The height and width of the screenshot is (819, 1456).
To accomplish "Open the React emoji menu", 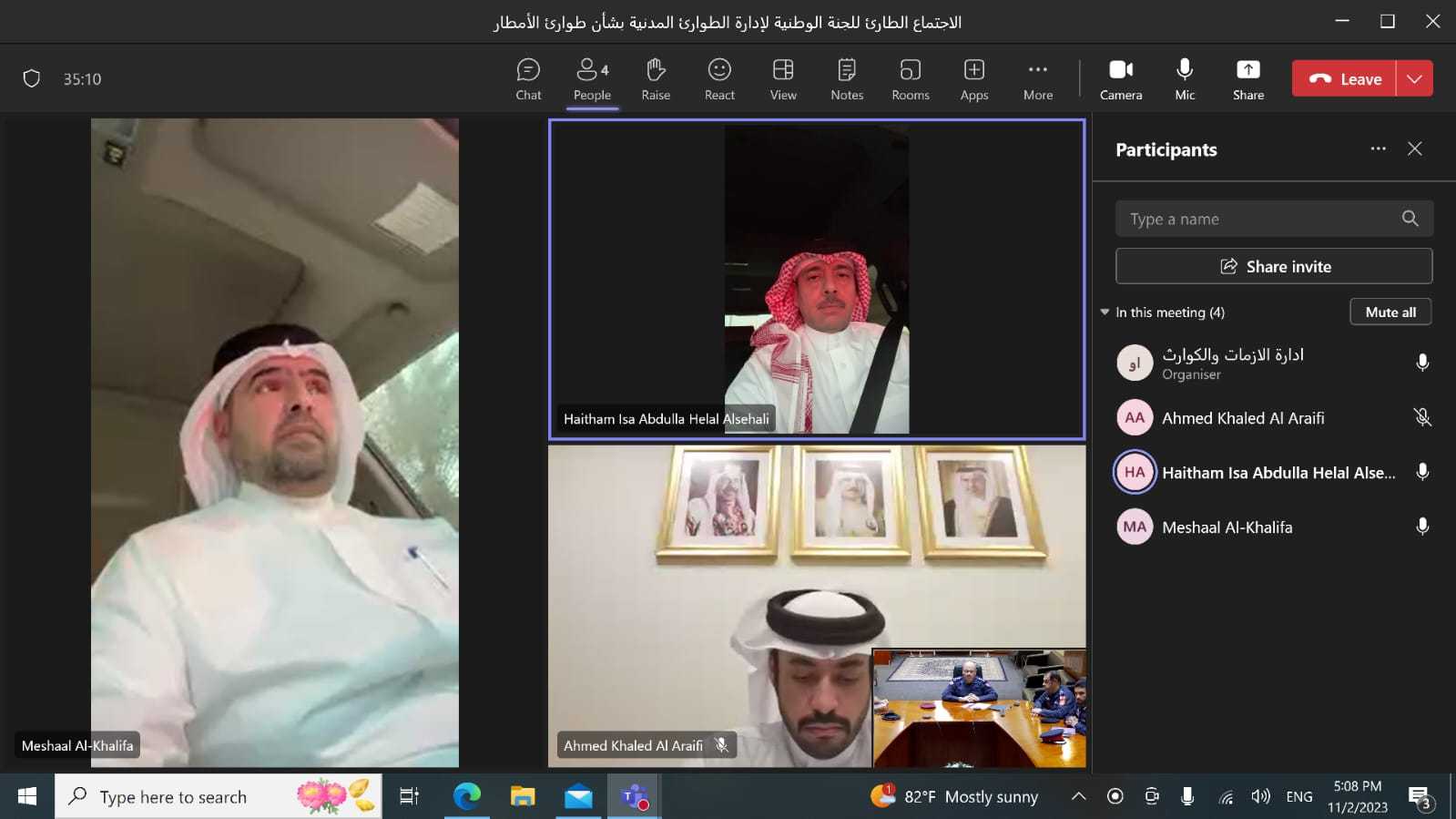I will click(719, 79).
